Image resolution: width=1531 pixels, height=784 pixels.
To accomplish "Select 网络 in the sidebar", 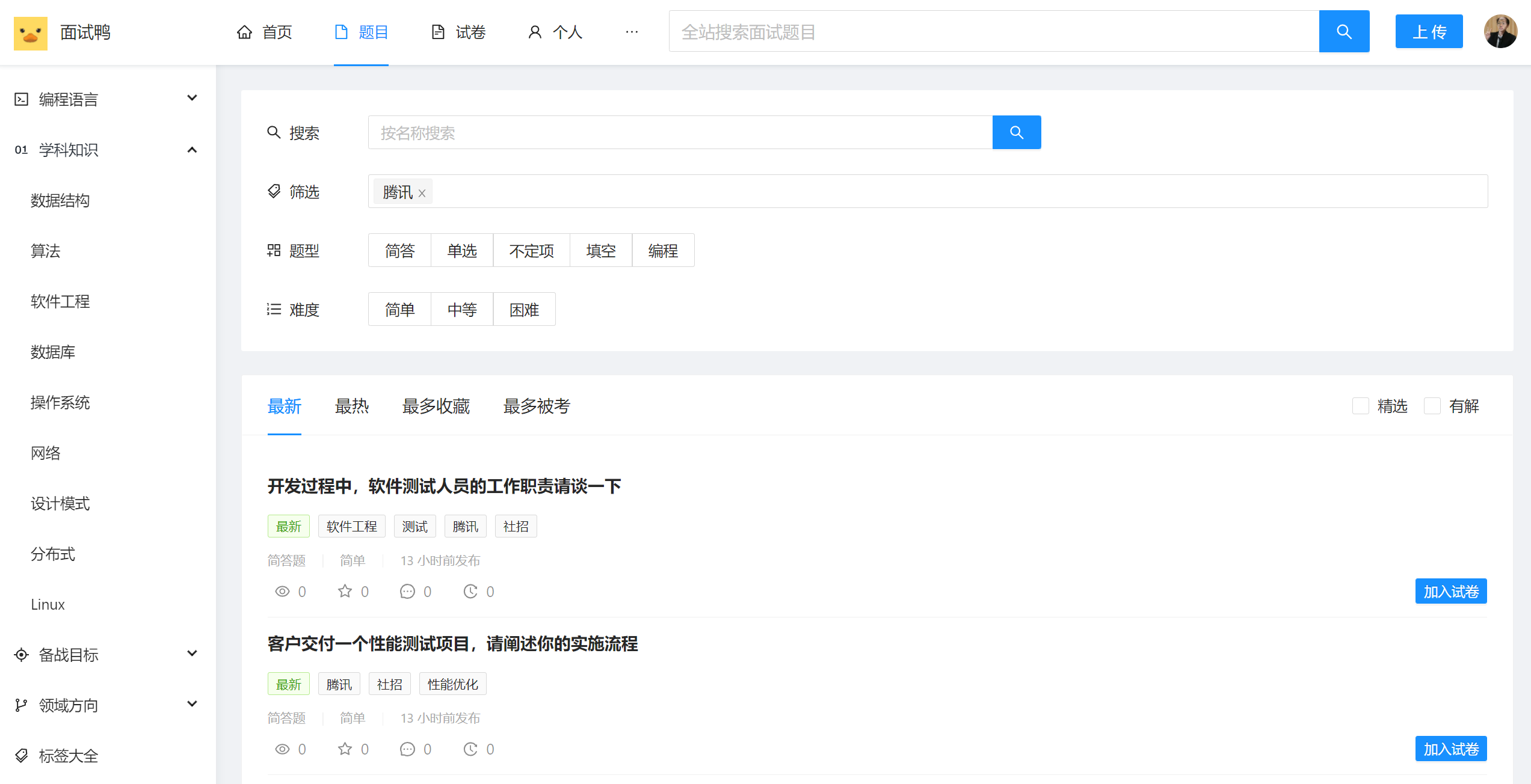I will pyautogui.click(x=46, y=453).
